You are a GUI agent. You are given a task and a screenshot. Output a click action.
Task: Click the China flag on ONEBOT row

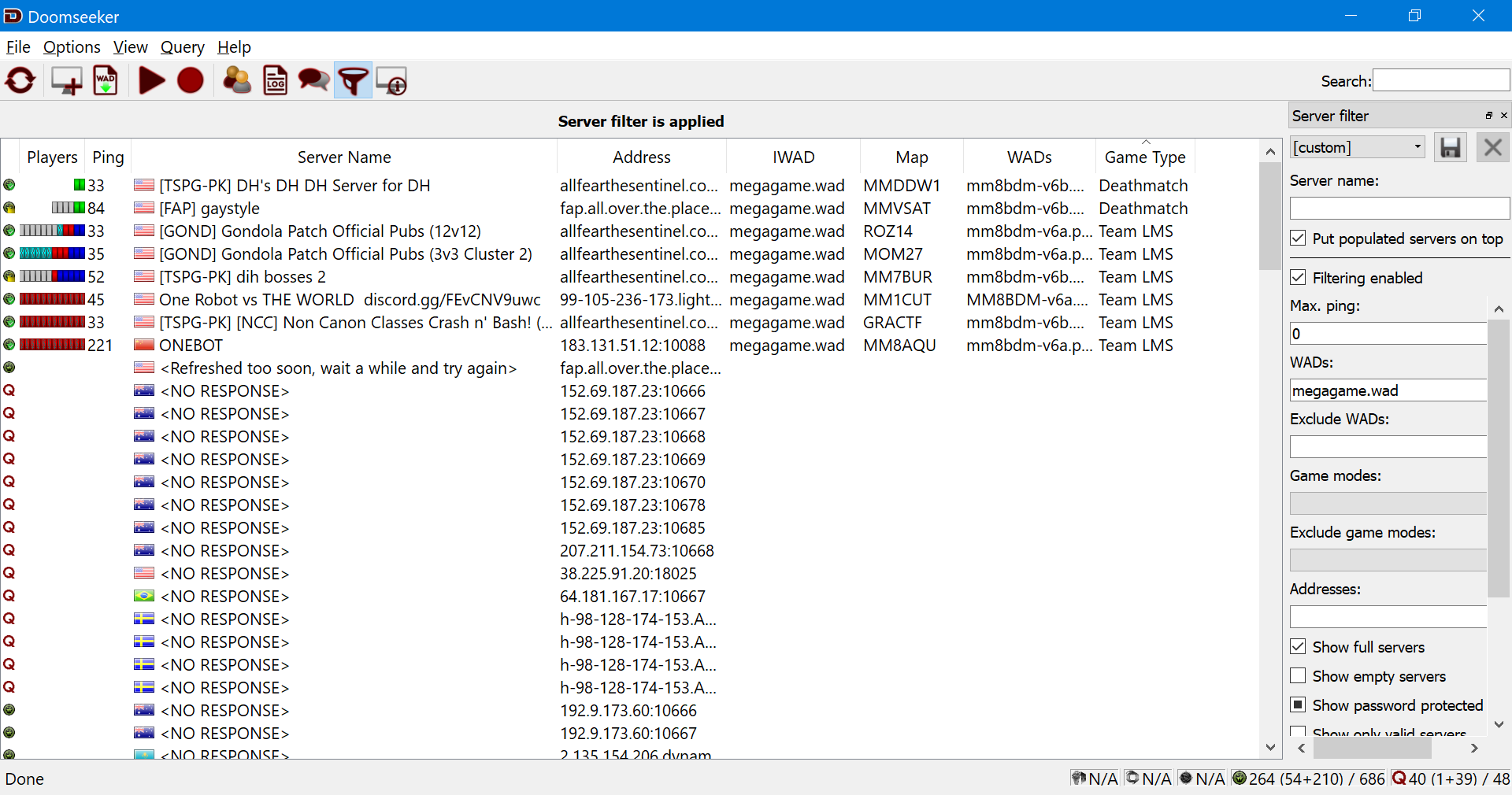pos(144,345)
